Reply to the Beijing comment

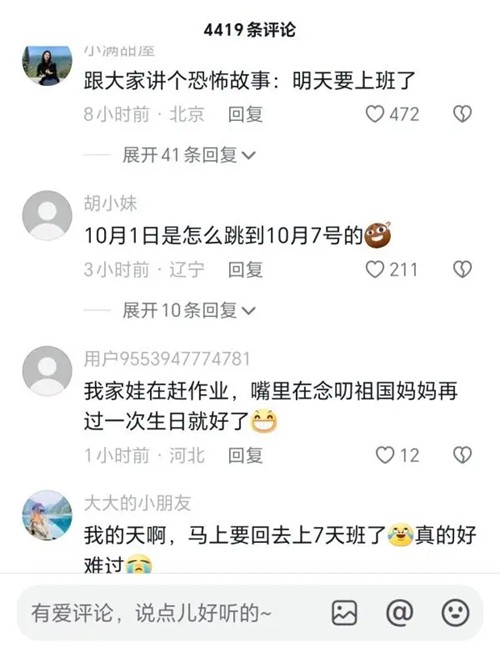coord(245,114)
